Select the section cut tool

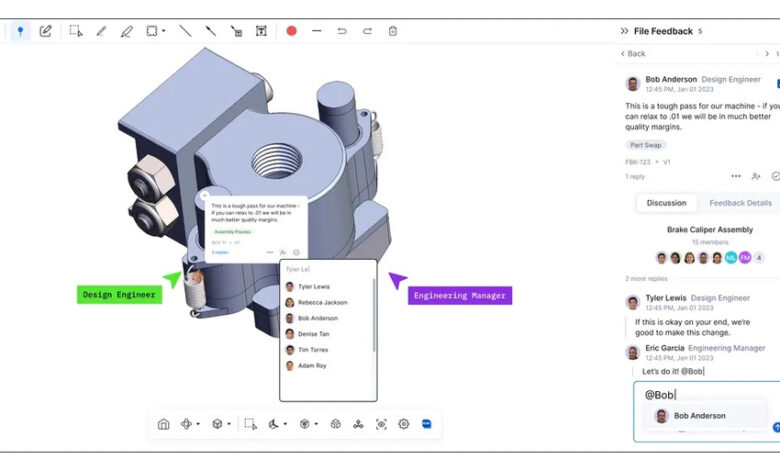(304, 424)
